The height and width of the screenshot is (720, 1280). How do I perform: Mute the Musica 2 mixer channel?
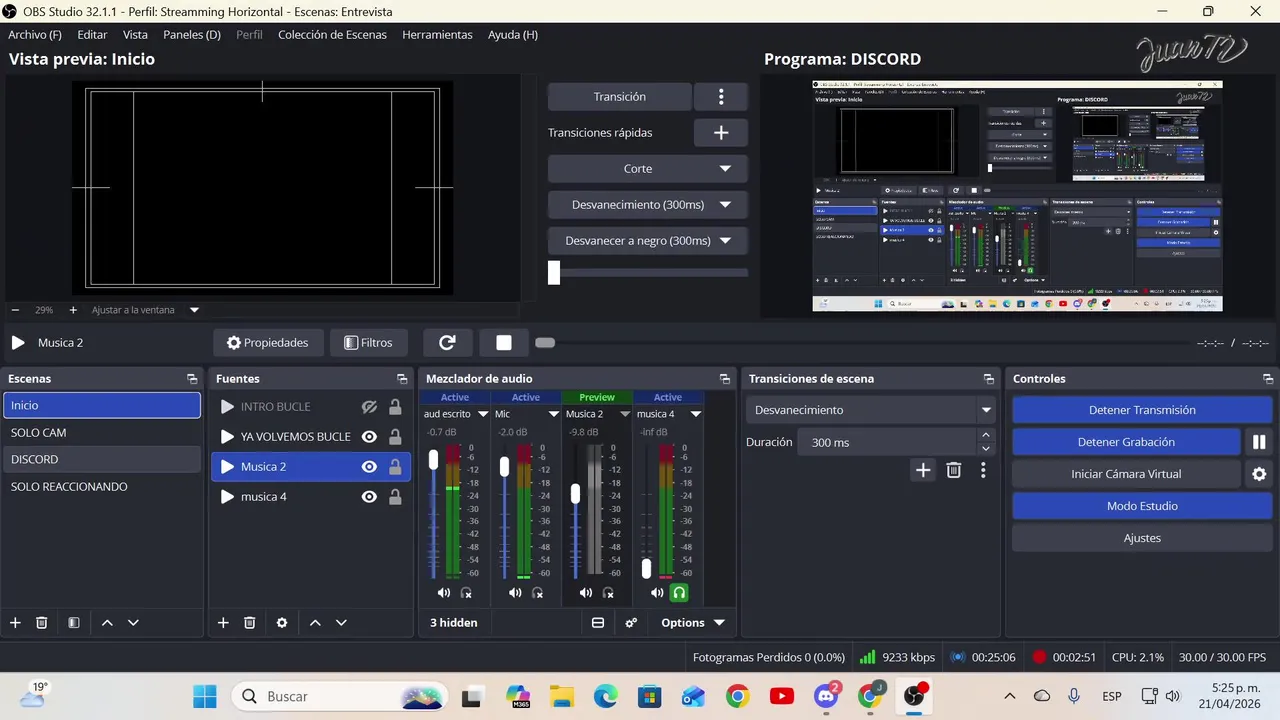[586, 593]
